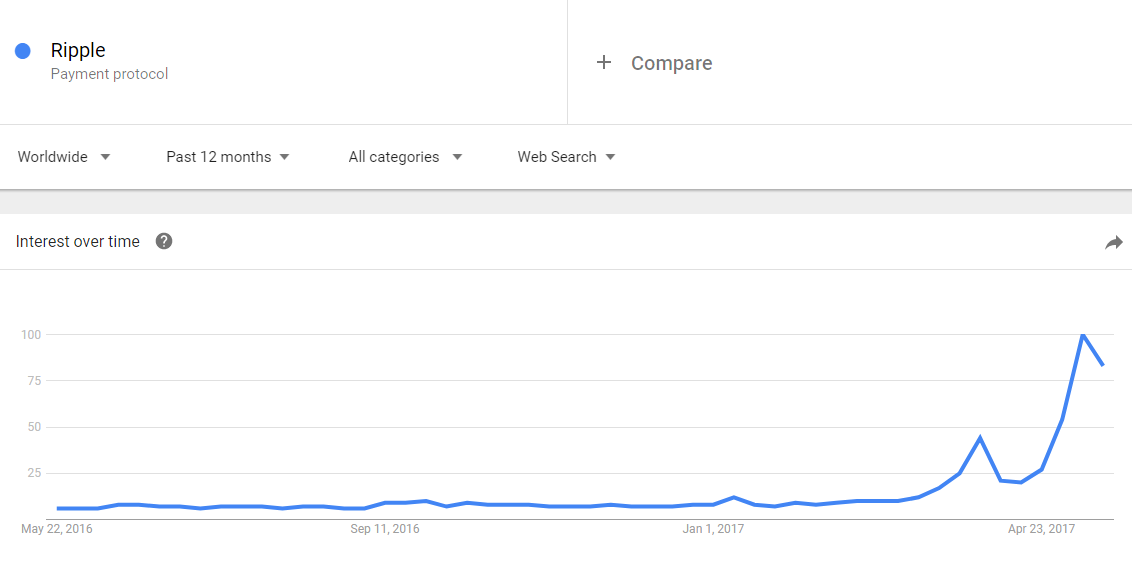Click the Apr 23, 2017 axis label
Screen dimensions: 1132x585
pyautogui.click(x=1041, y=529)
